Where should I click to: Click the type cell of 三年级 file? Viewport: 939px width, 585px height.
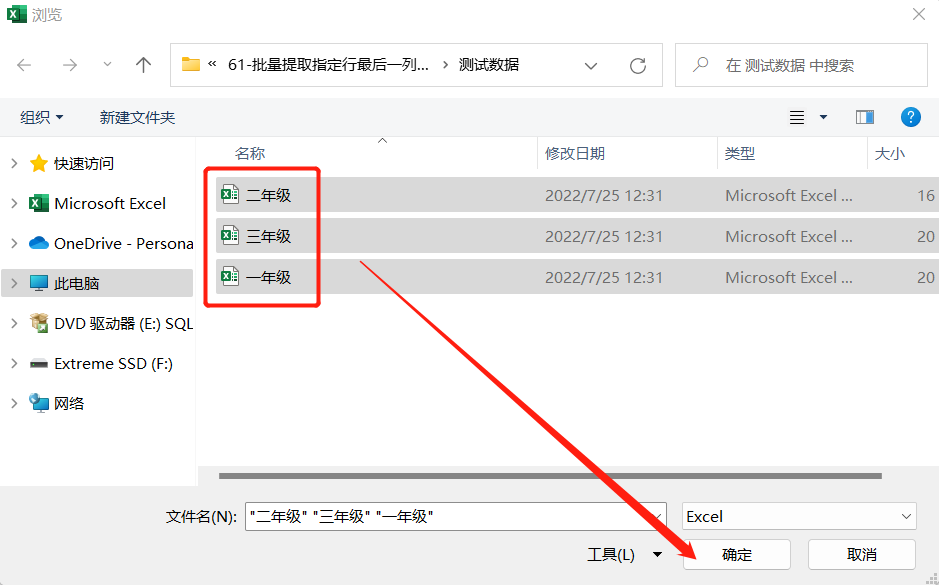789,237
